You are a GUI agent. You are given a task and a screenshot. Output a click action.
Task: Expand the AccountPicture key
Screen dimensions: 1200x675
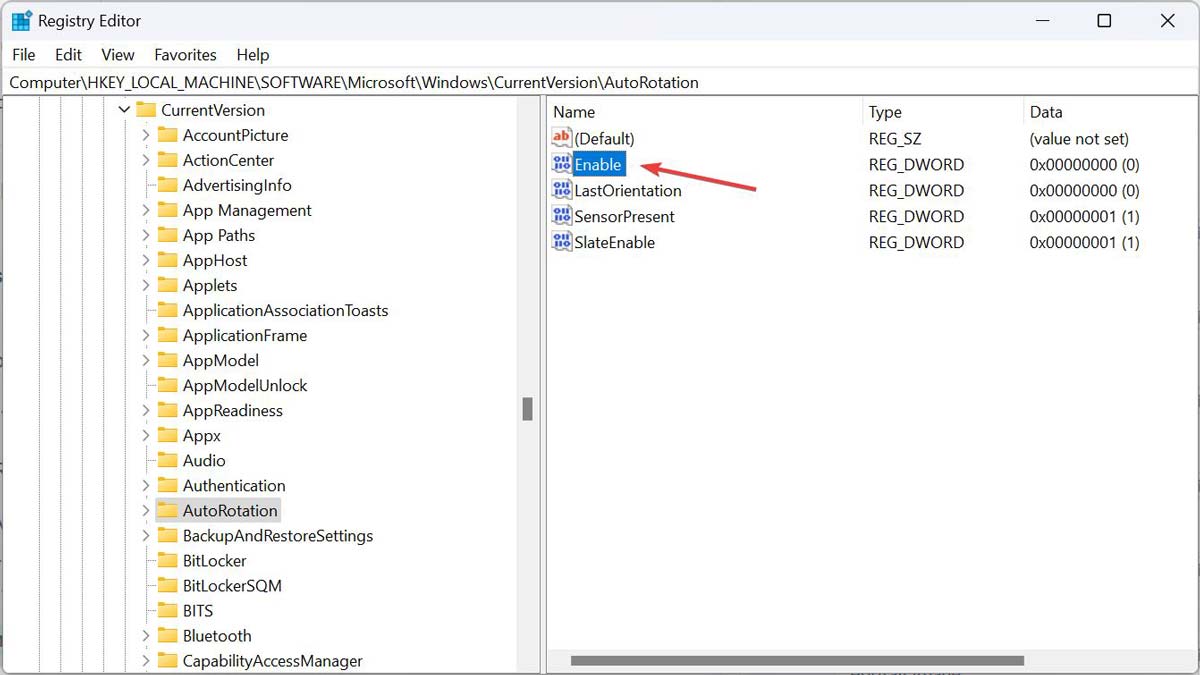(146, 135)
